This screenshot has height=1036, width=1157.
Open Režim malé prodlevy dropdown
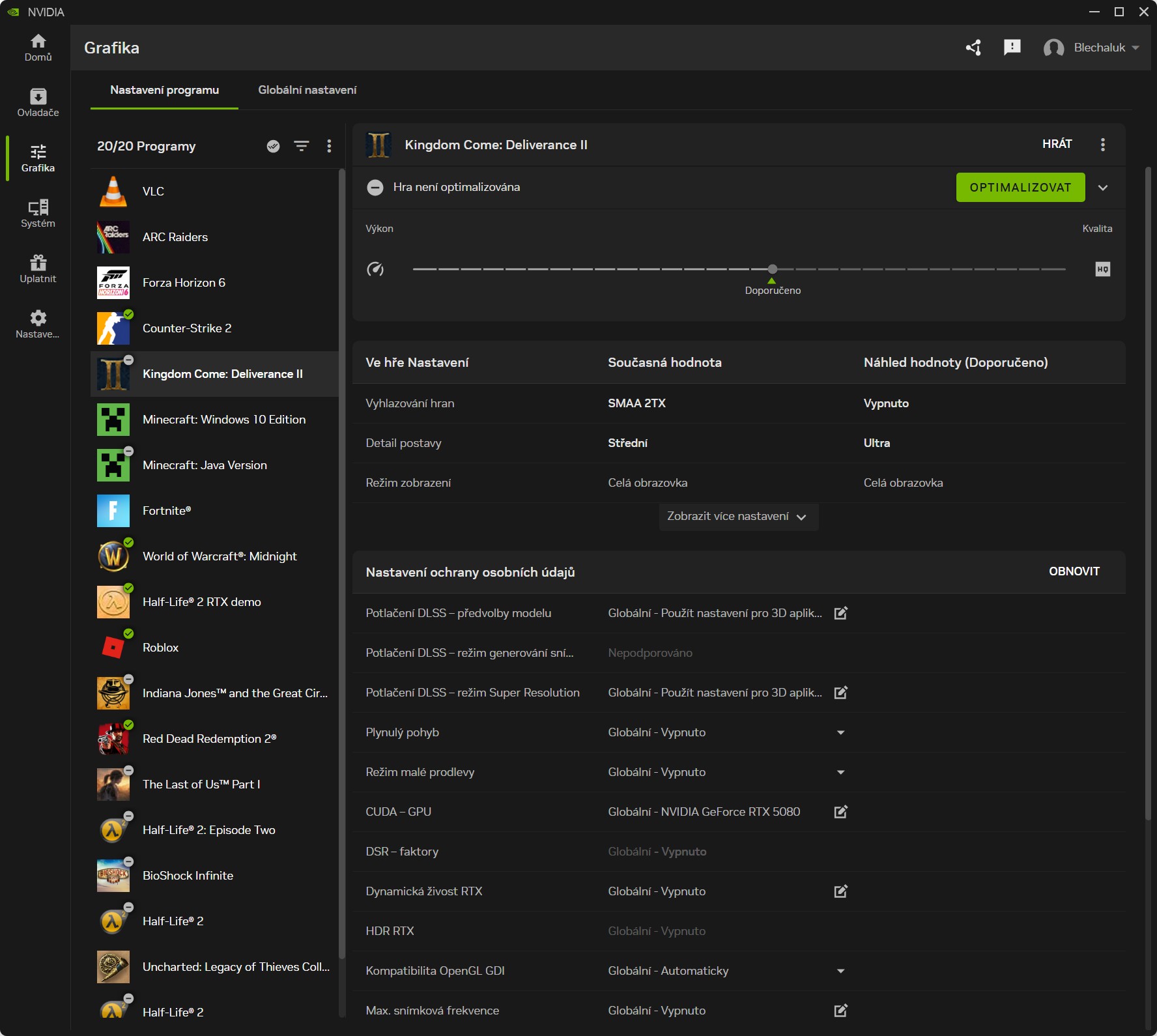point(841,772)
